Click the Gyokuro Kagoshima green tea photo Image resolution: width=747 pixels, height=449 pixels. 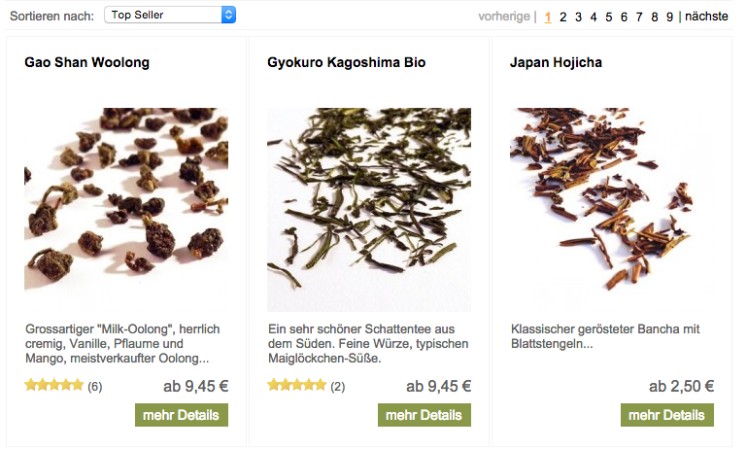(369, 210)
